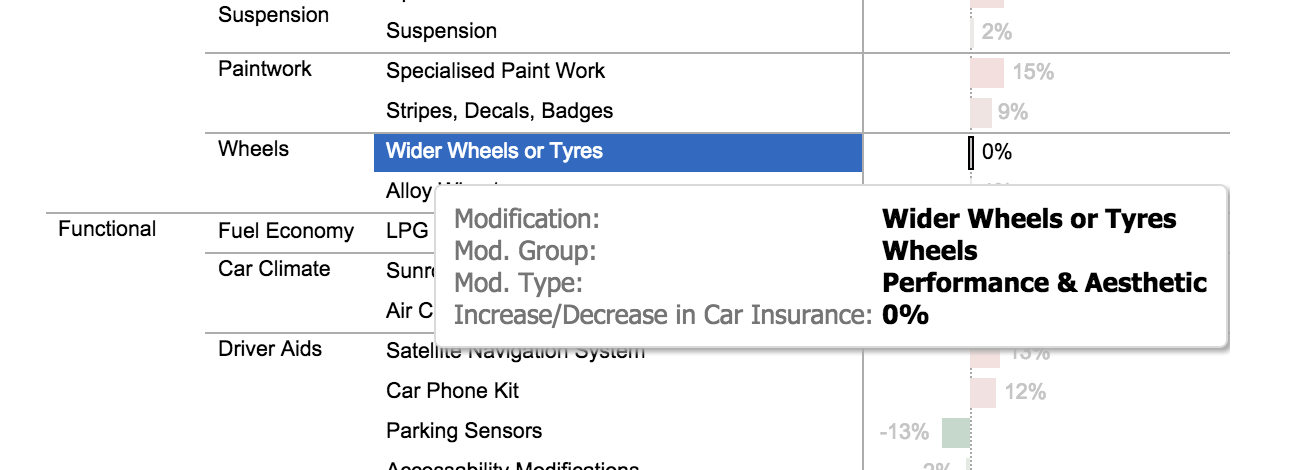Click the Paintwork group header
Viewport: 1298px width, 470px height.
click(265, 69)
